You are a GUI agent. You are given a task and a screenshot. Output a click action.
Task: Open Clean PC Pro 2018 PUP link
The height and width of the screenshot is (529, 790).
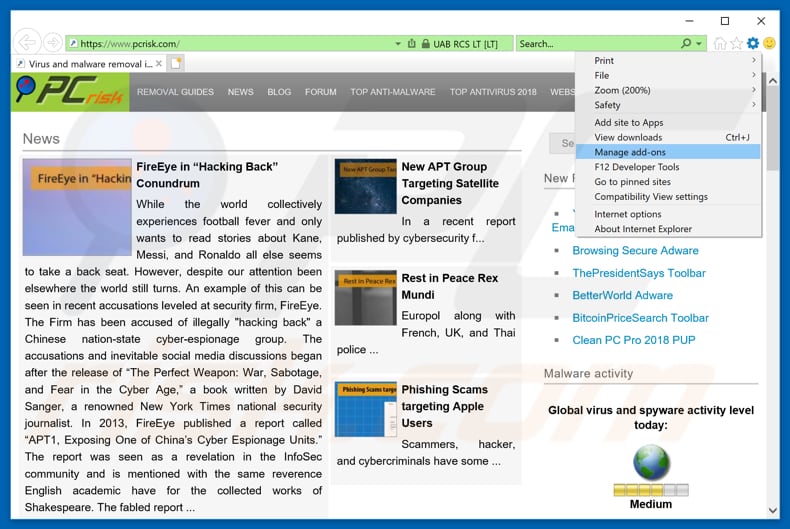click(x=634, y=340)
